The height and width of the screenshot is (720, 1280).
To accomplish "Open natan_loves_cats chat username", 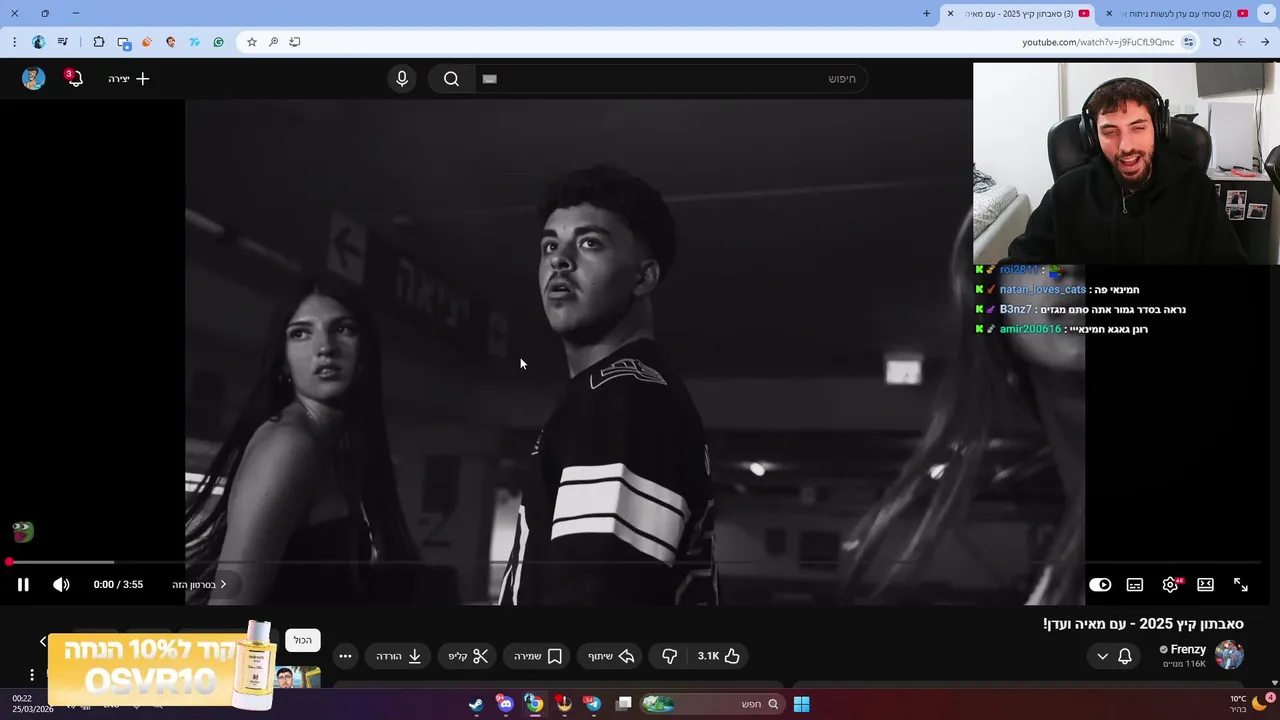I will pos(1042,289).
